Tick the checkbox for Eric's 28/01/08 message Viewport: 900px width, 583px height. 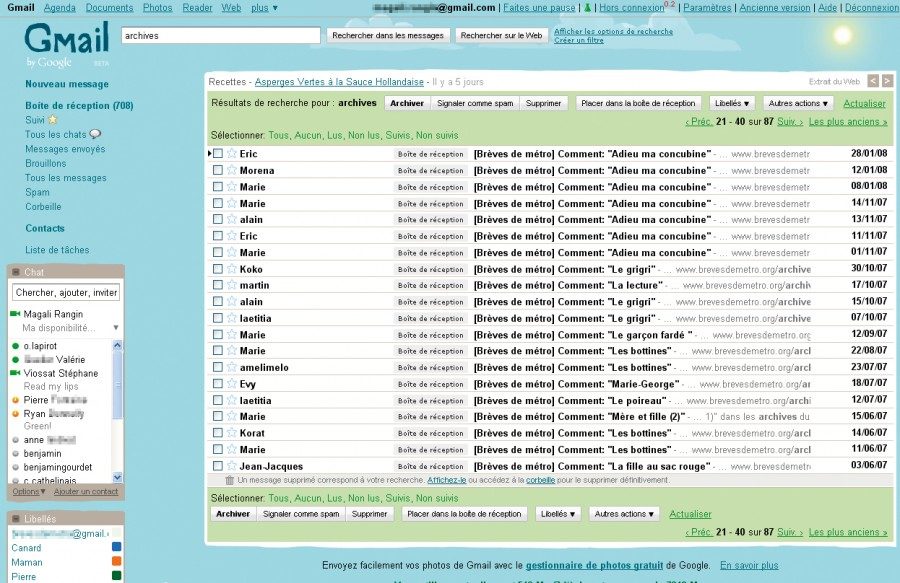(218, 153)
